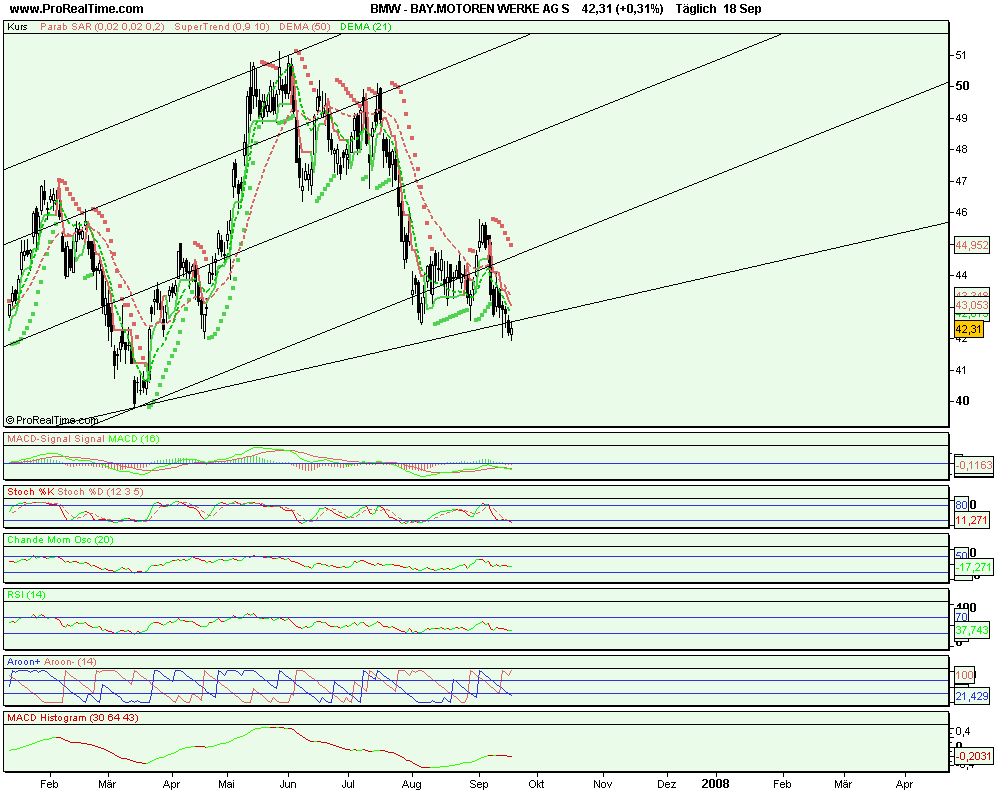The width and height of the screenshot is (1000, 800).
Task: Click the Dez month label on time axis
Action: pyautogui.click(x=666, y=784)
